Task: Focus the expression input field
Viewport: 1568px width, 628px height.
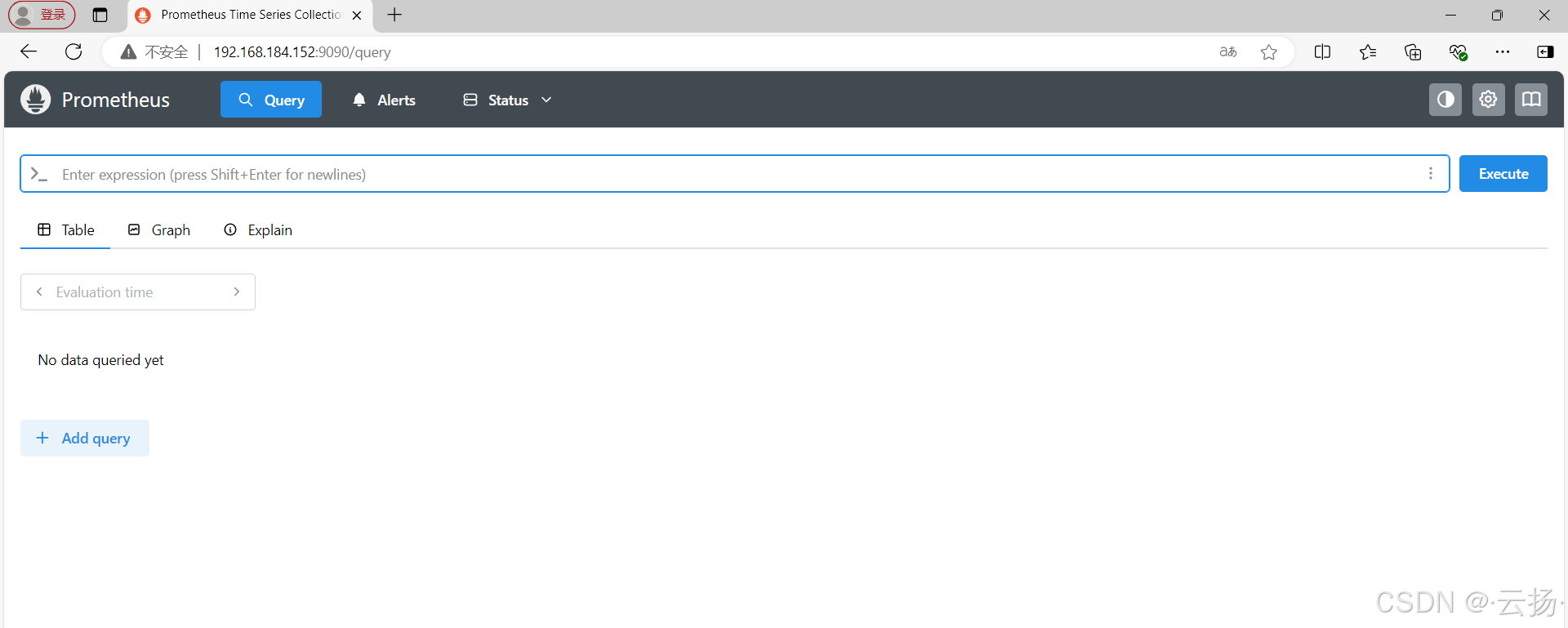Action: click(735, 174)
